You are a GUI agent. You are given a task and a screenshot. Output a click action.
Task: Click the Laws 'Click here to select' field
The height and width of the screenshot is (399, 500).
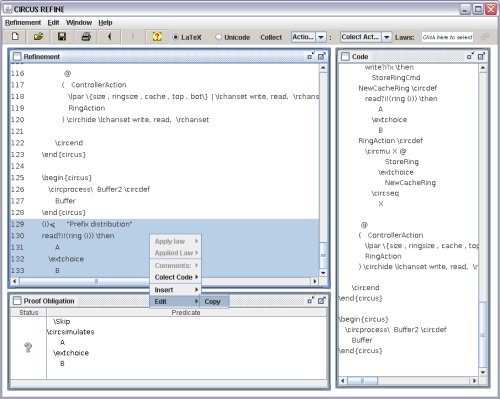(x=447, y=37)
